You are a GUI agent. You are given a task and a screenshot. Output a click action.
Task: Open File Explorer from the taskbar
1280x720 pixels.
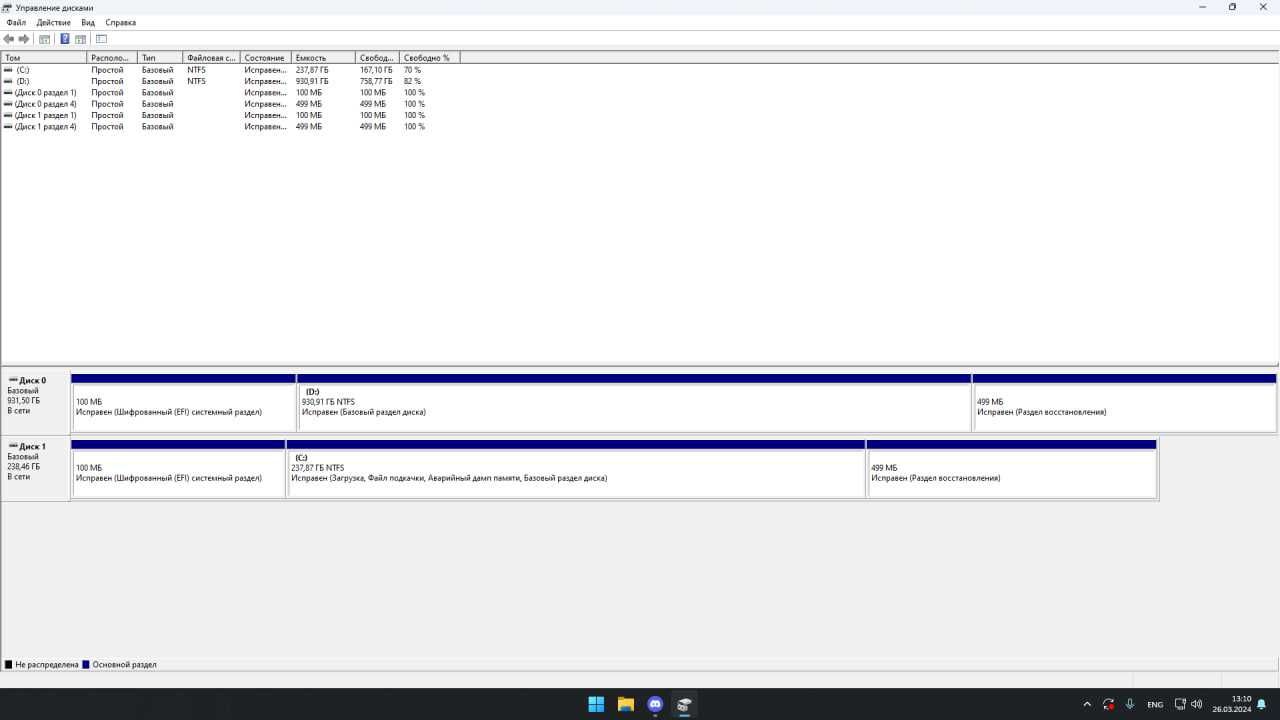coord(626,704)
